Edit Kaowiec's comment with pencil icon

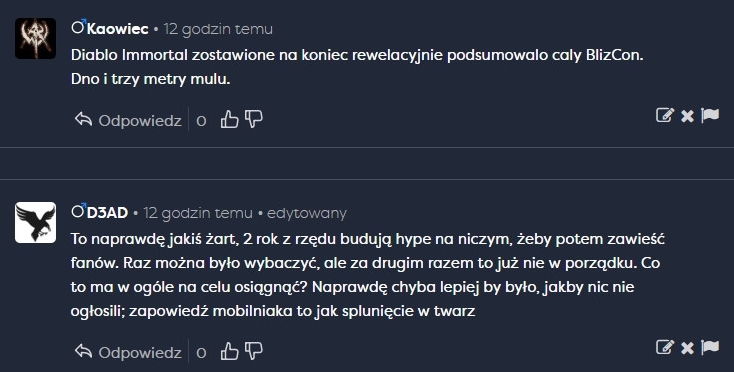tap(665, 115)
